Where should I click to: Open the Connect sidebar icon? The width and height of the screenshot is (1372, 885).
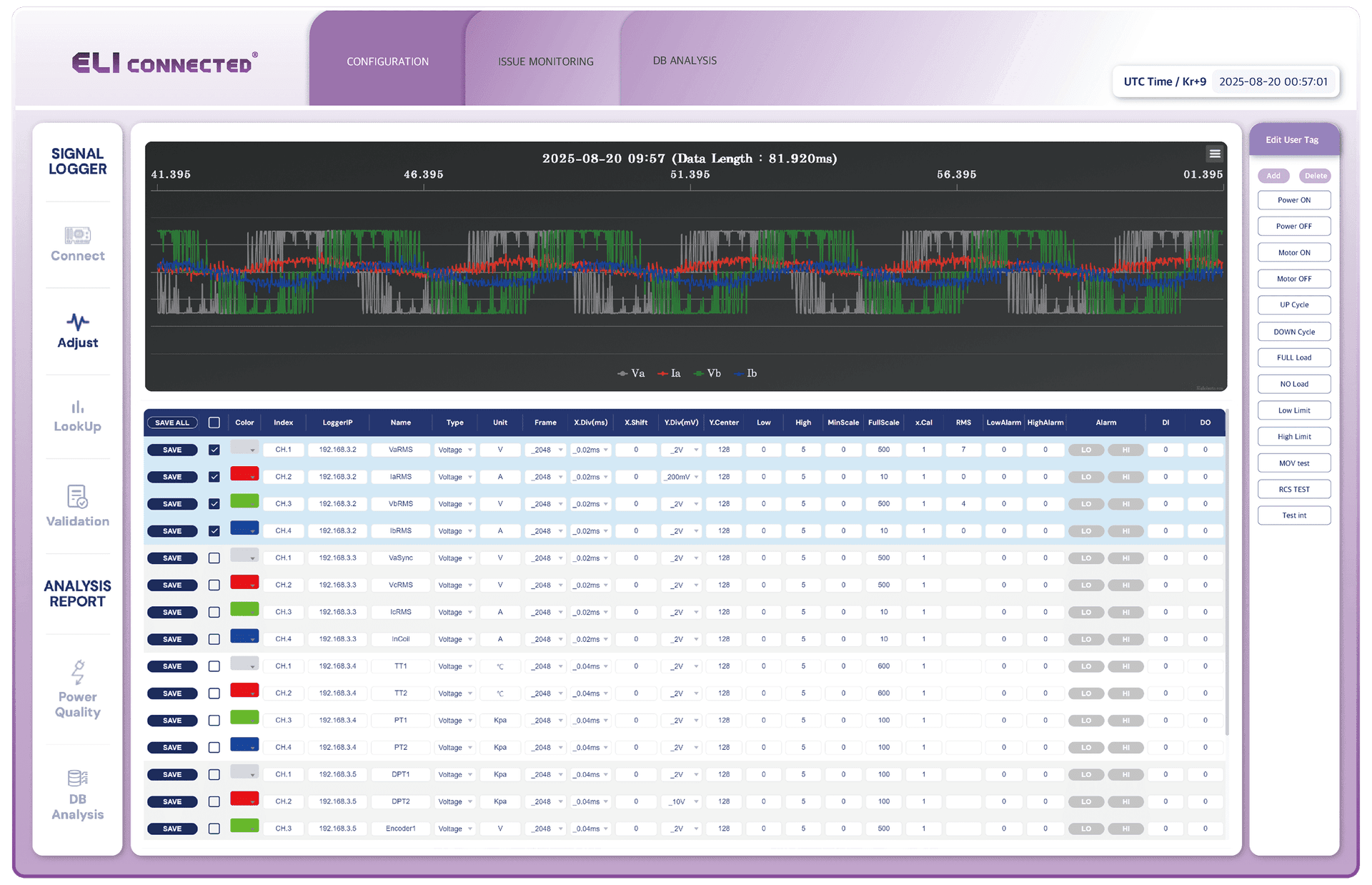77,235
